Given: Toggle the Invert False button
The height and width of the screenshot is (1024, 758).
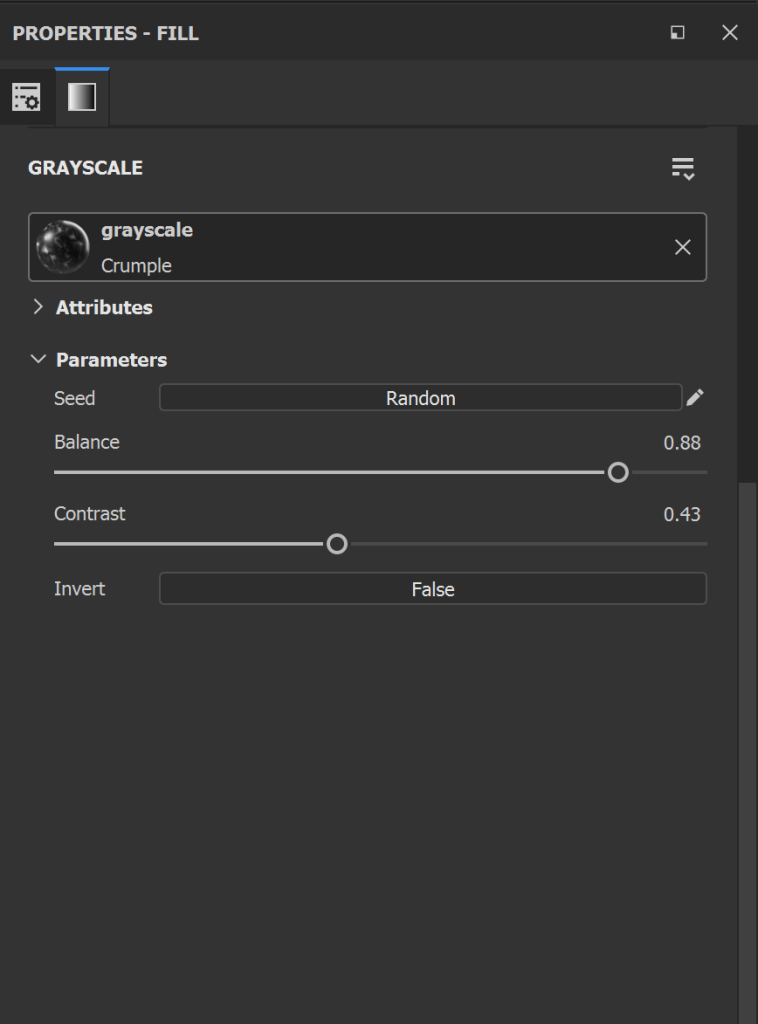Looking at the screenshot, I should 432,589.
